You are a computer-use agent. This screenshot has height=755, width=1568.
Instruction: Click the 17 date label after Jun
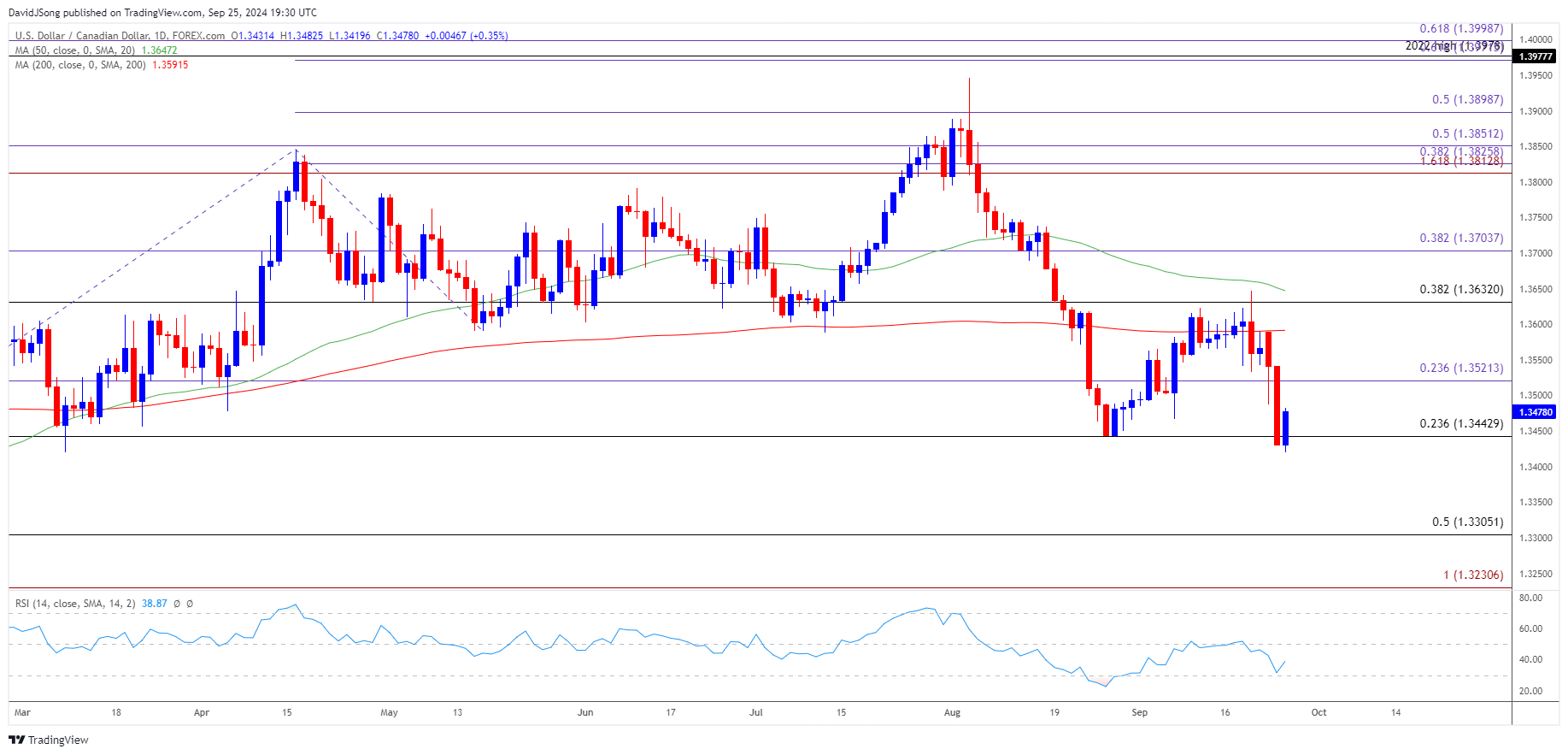[x=671, y=712]
